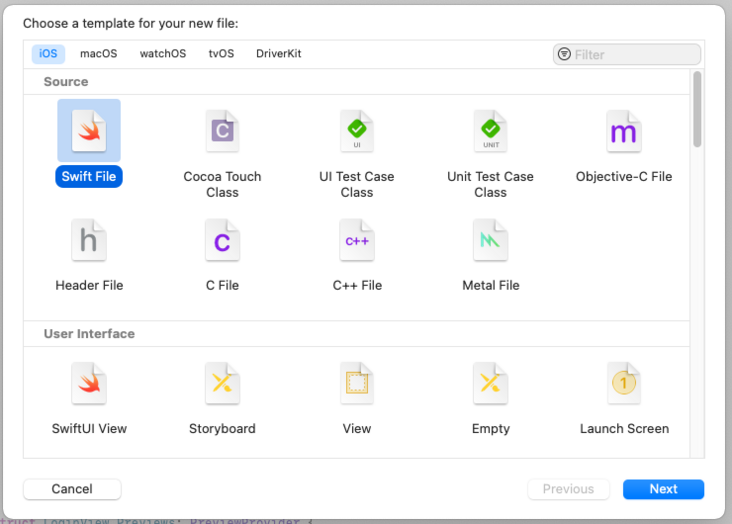Choose the Cocoa Touch Class icon
Image resolution: width=732 pixels, height=524 pixels.
click(222, 131)
